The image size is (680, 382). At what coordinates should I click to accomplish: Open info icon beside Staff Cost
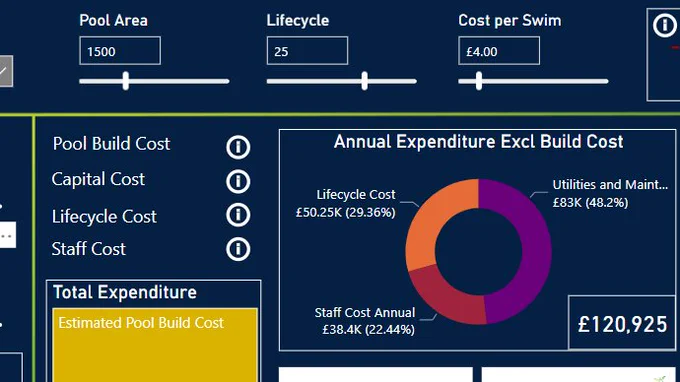click(x=238, y=249)
